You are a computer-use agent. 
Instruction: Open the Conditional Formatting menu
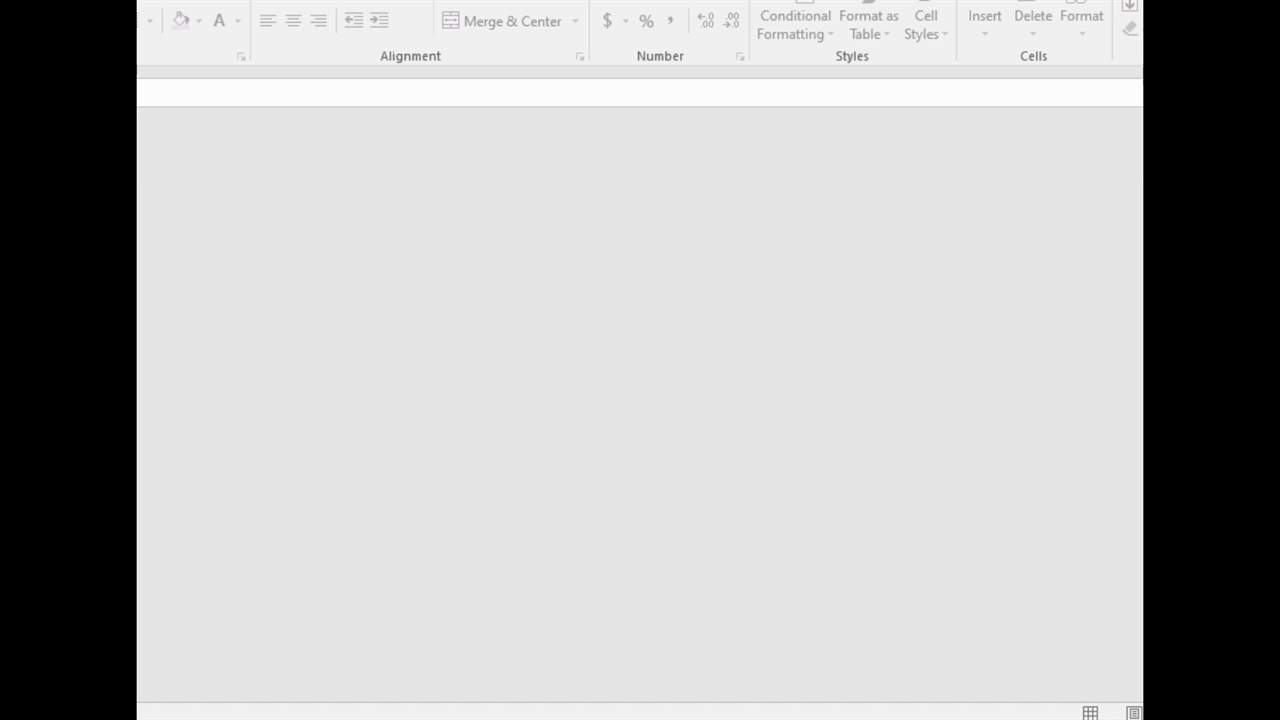795,24
